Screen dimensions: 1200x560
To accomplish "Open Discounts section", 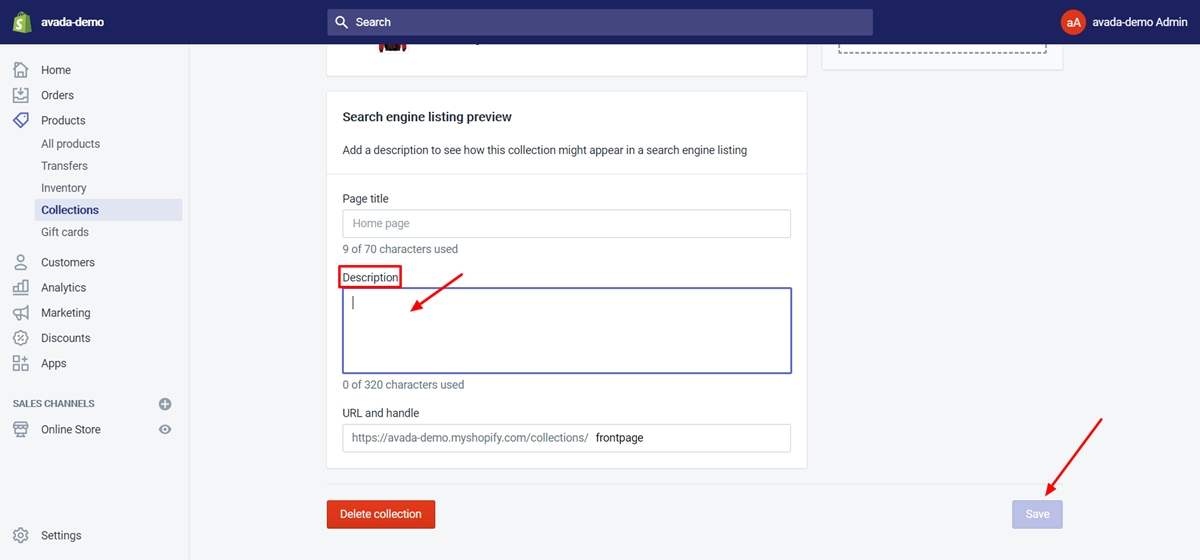I will pos(65,338).
